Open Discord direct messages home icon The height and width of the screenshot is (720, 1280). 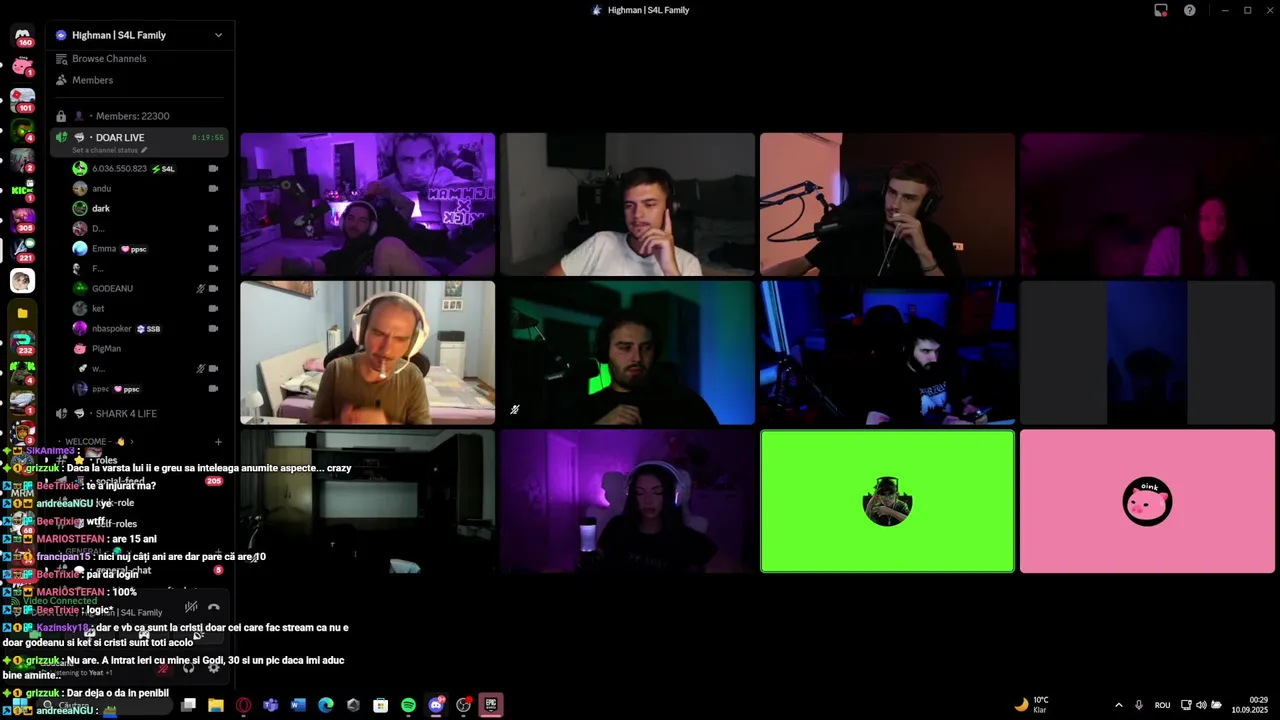coord(22,36)
